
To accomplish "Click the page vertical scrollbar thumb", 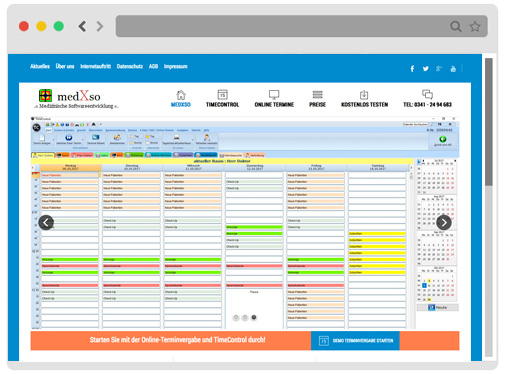I will point(489,122).
